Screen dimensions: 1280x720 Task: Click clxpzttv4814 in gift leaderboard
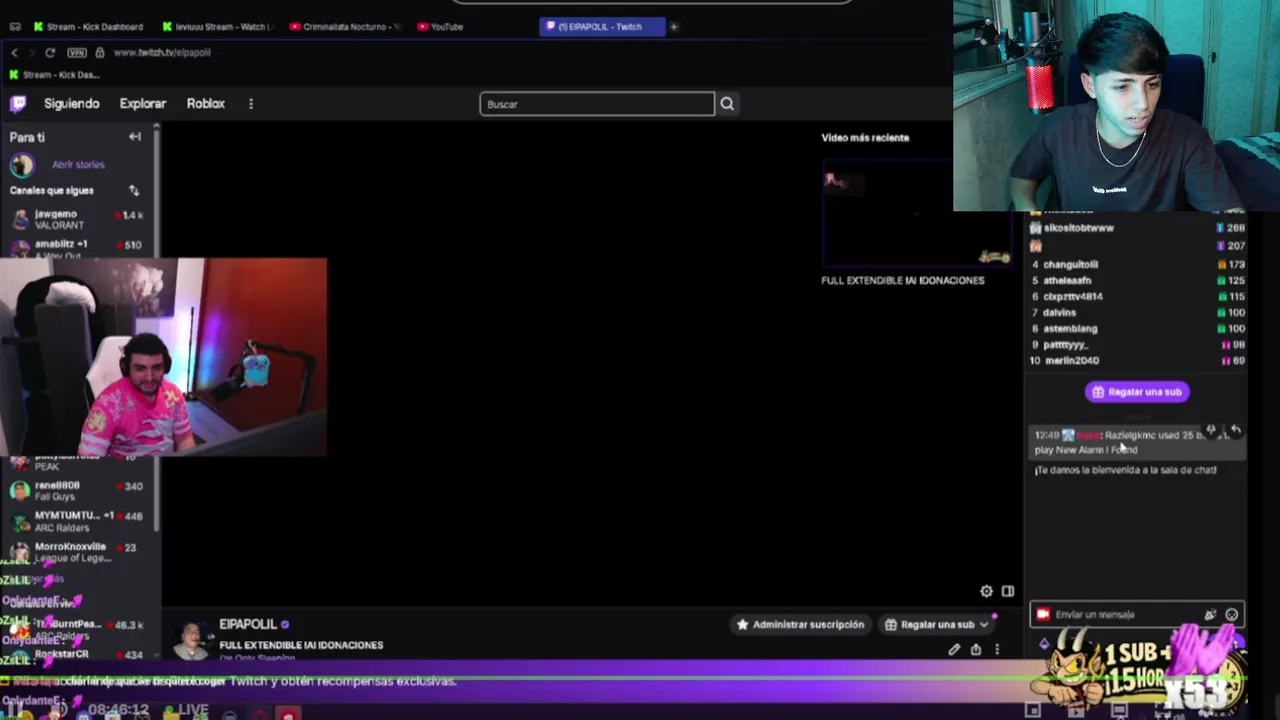1073,297
